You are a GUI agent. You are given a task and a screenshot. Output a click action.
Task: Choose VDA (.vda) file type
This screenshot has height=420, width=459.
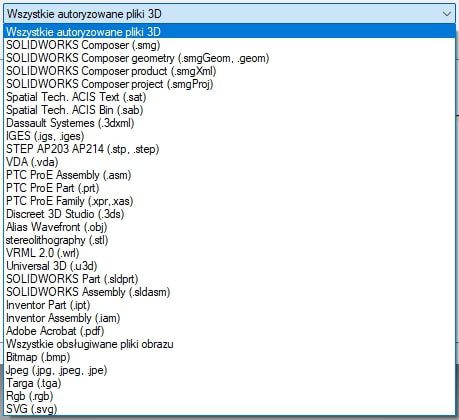pyautogui.click(x=229, y=162)
